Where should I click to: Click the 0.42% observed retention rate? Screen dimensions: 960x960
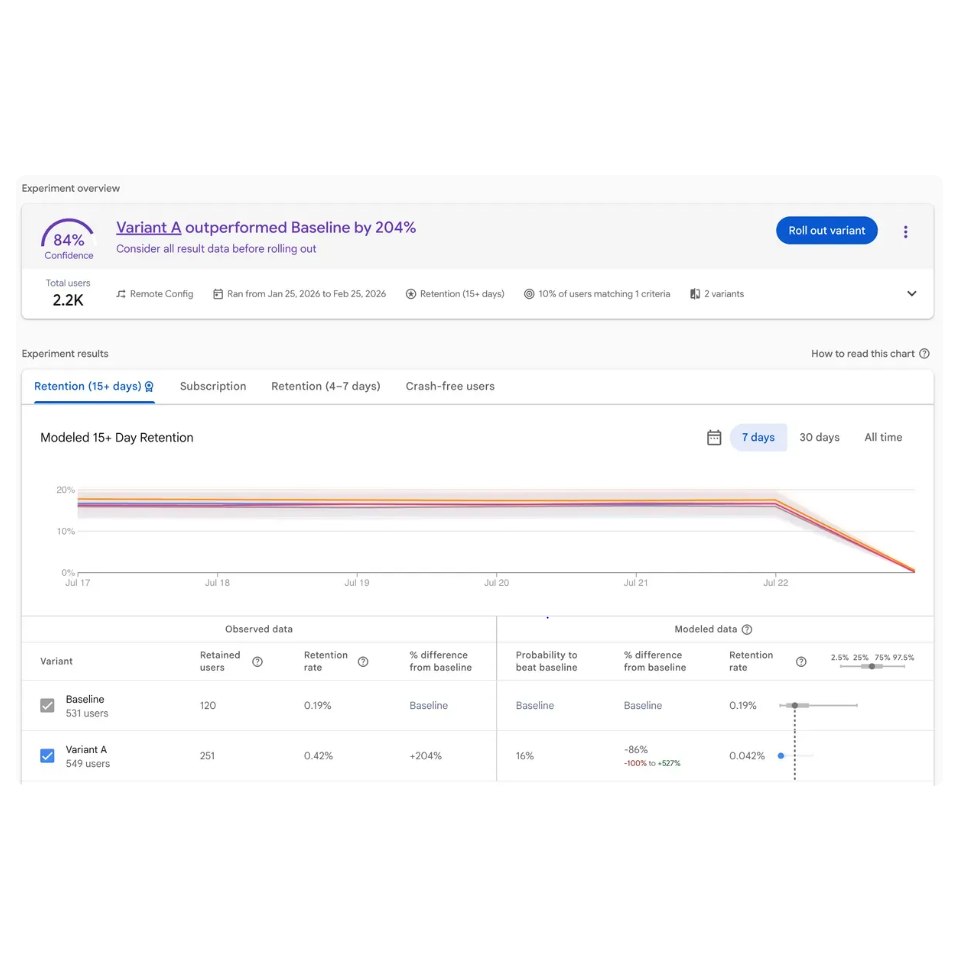tap(318, 756)
